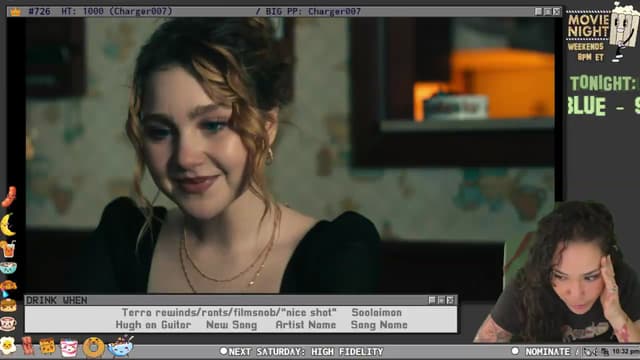Click the DRINK WHEN title bar label
This screenshot has width=640, height=360.
pos(56,300)
